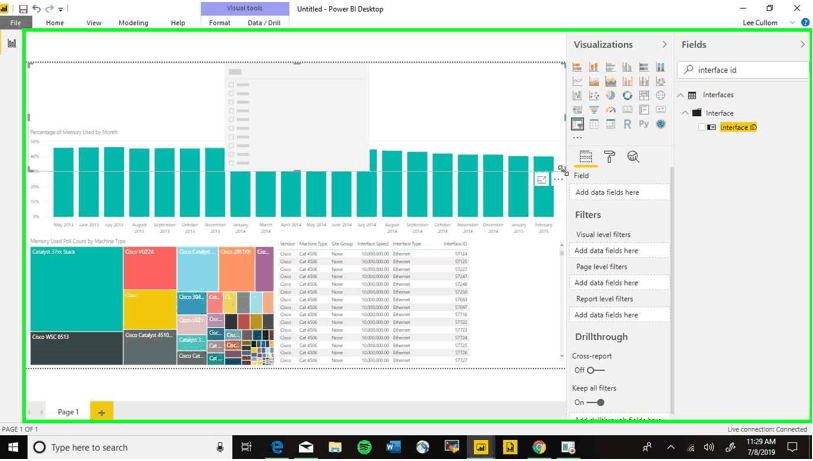Select the treemap visual icon
Screen dimensions: 813x461
coord(643,95)
